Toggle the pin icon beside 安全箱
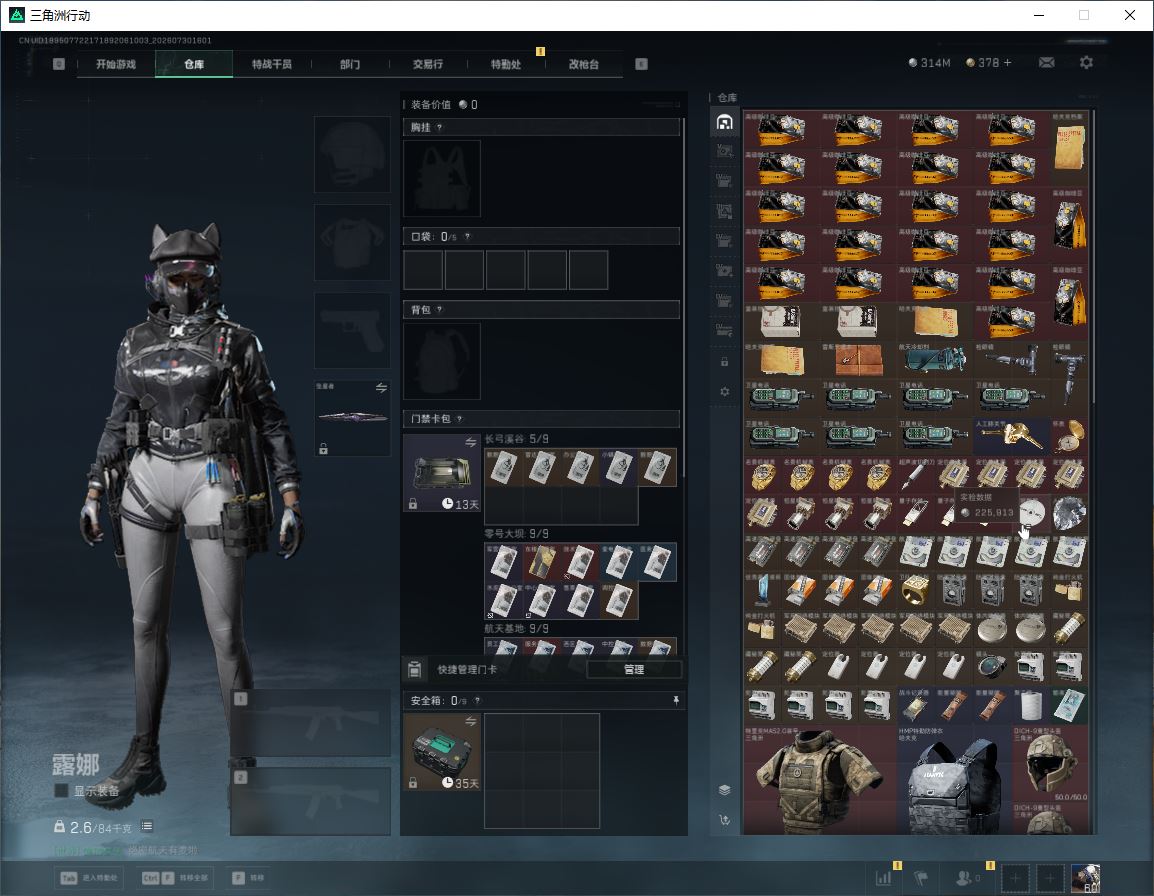 point(676,700)
